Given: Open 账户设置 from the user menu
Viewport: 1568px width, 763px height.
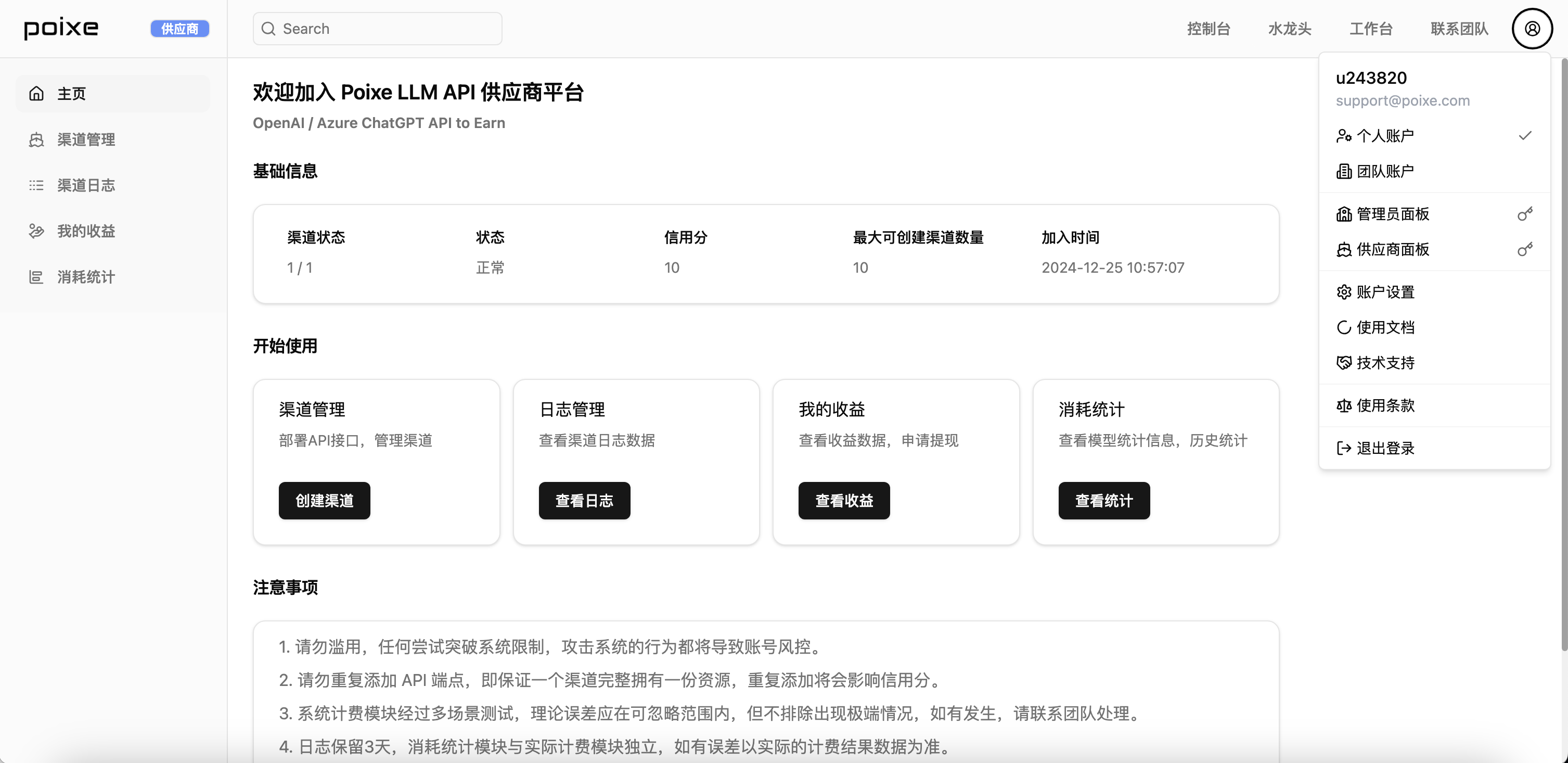Looking at the screenshot, I should 1385,291.
